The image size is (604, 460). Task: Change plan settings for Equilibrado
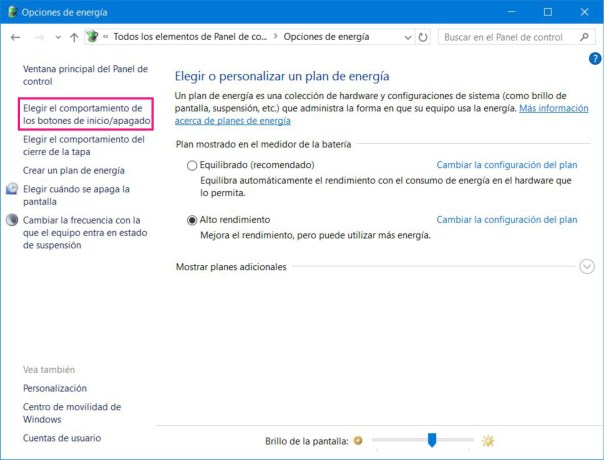[507, 165]
